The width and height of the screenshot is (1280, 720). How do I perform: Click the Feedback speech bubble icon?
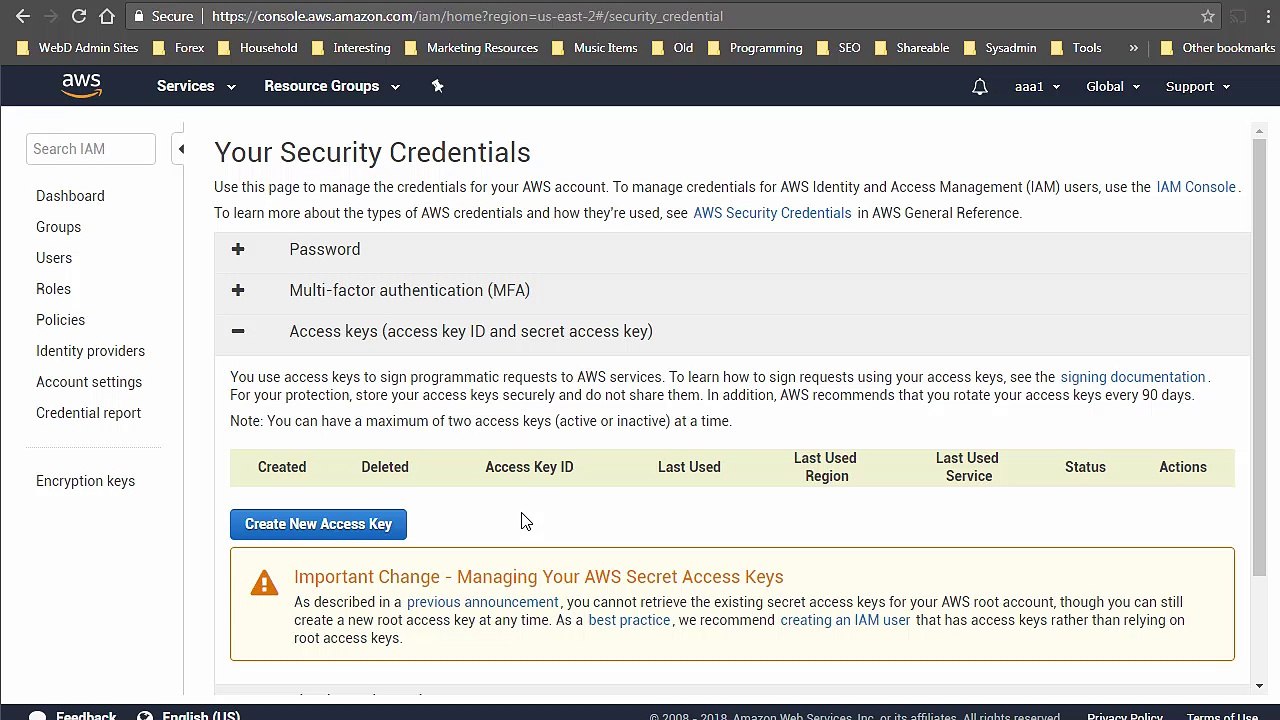pyautogui.click(x=37, y=716)
